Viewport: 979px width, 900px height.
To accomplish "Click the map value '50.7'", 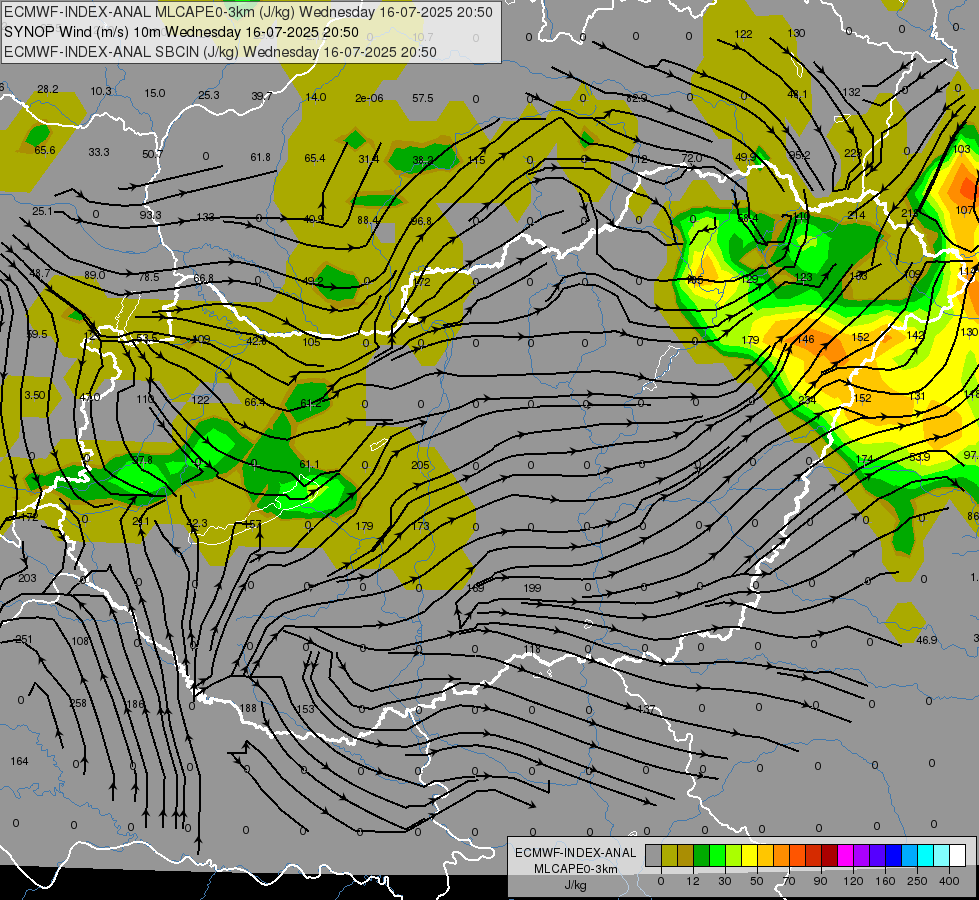I will click(152, 154).
